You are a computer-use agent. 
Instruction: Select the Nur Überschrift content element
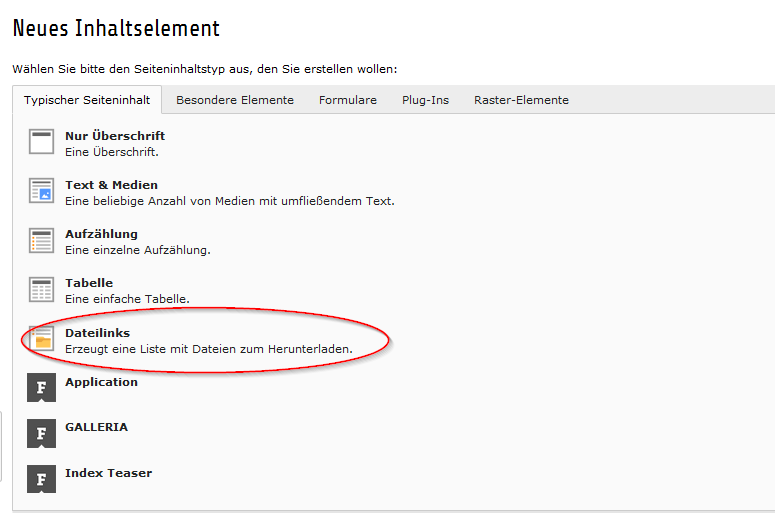coord(115,136)
